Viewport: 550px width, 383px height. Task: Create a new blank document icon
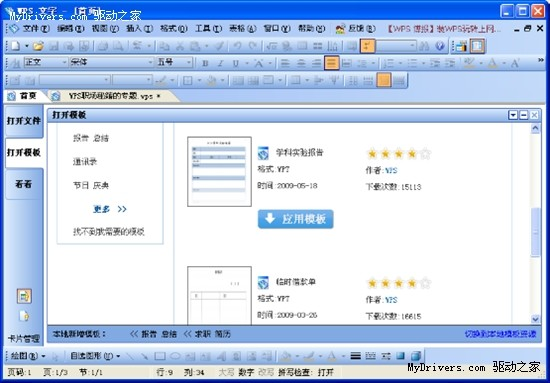click(x=16, y=46)
